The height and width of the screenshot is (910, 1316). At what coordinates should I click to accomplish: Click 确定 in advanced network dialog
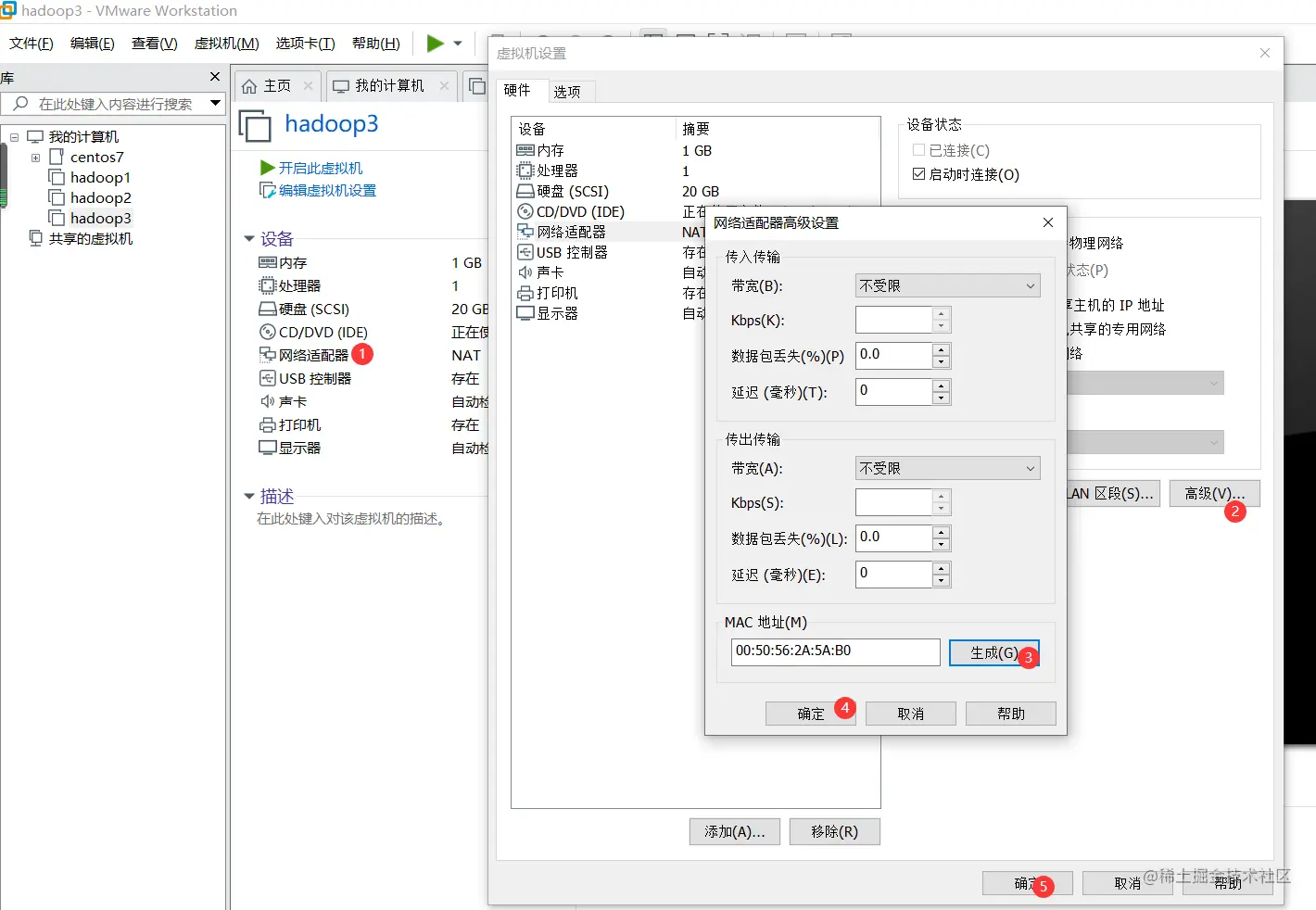(x=811, y=714)
